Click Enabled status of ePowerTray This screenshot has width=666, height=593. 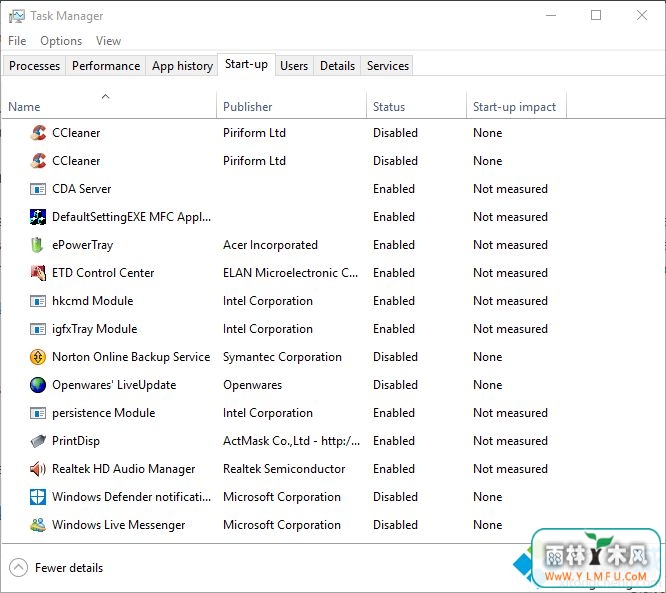(394, 245)
